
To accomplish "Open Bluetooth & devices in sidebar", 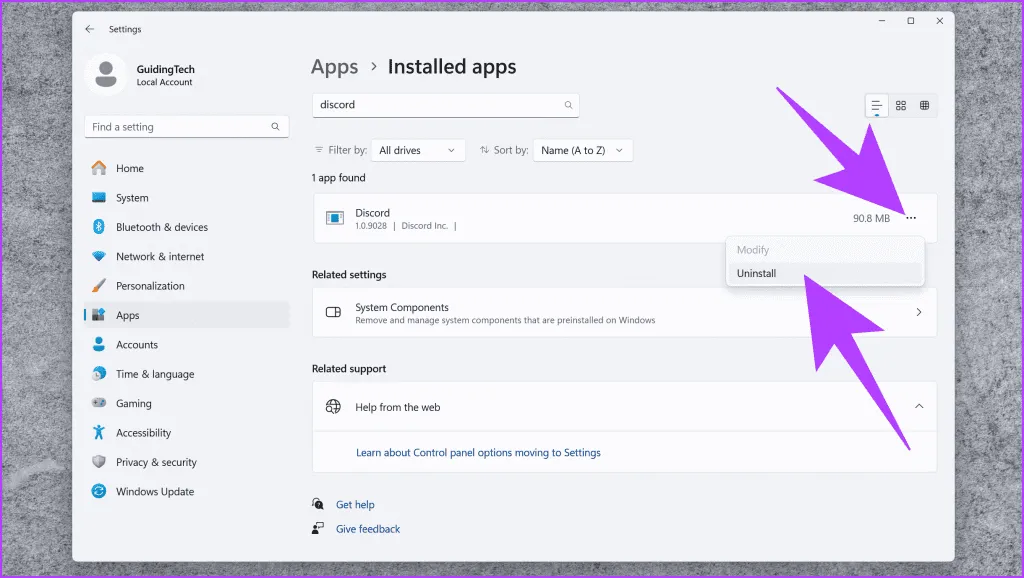I will tap(161, 227).
